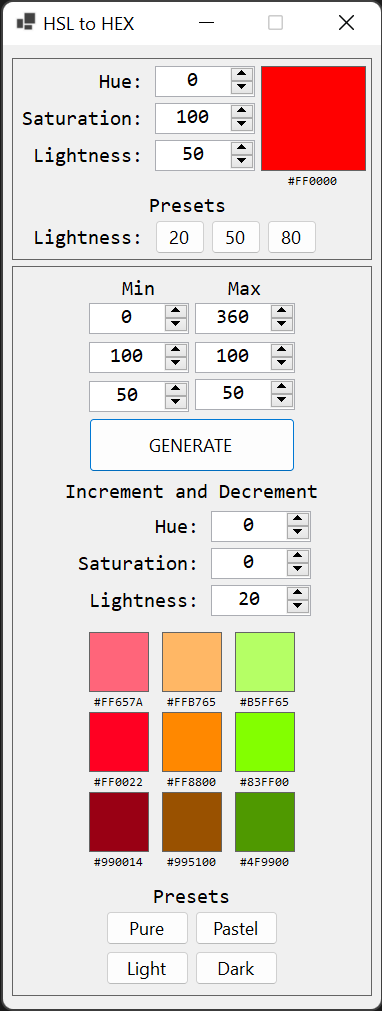Apply Lightness preset 80
The height and width of the screenshot is (1011, 382).
tap(292, 237)
